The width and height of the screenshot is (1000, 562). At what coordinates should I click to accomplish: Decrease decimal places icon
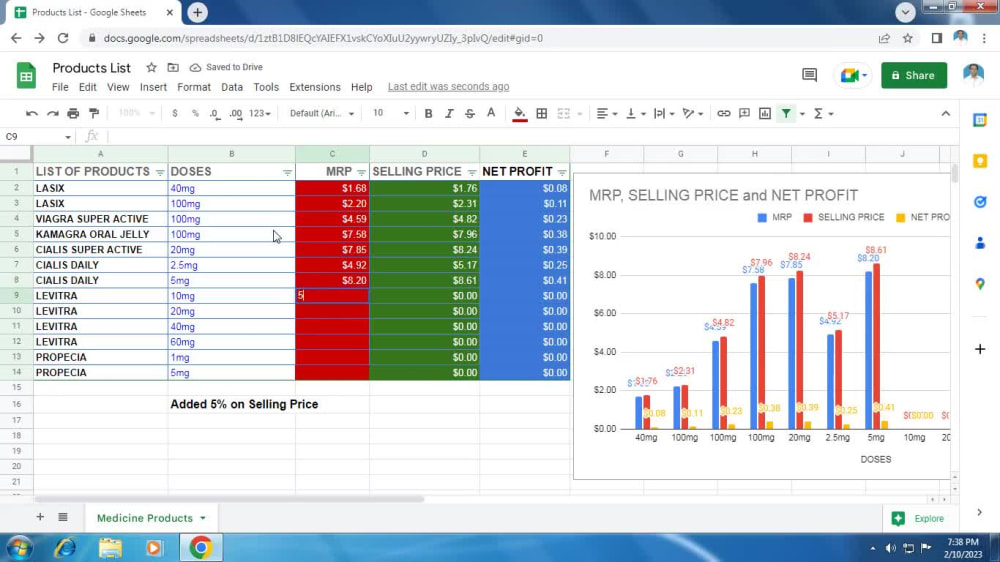tap(215, 114)
